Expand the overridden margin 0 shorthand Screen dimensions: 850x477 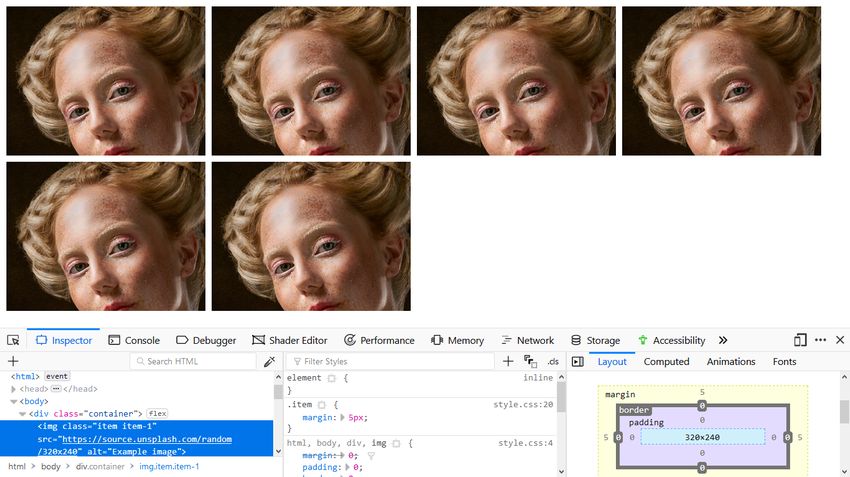click(x=342, y=455)
